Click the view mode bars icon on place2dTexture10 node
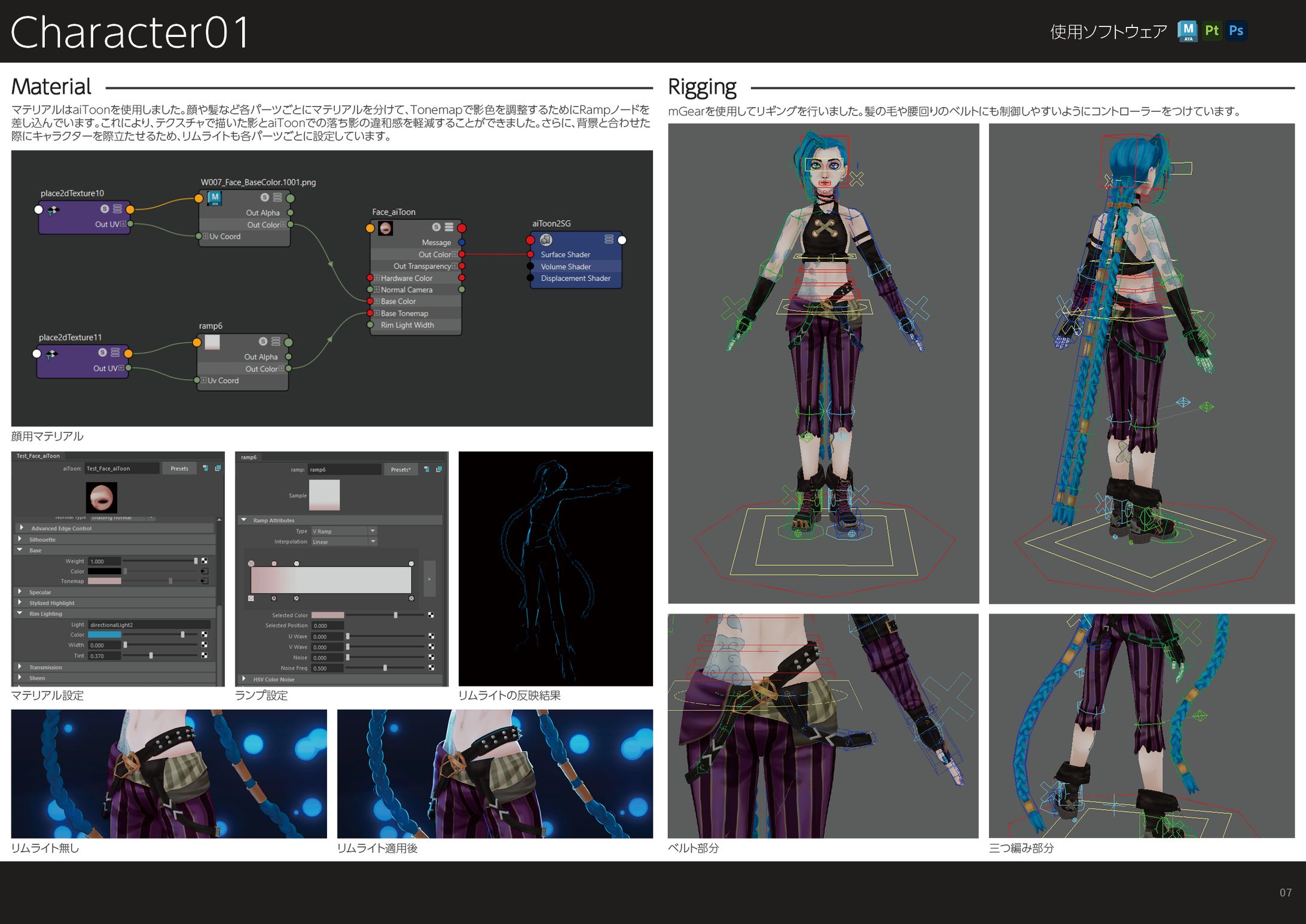Screen dimensions: 1306x924 tap(117, 209)
